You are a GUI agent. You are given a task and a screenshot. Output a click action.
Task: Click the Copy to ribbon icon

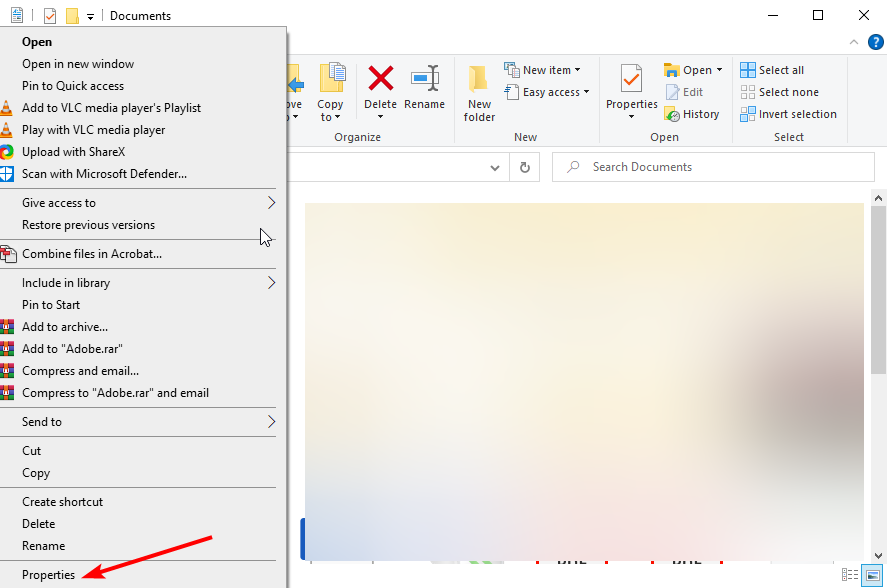(332, 78)
